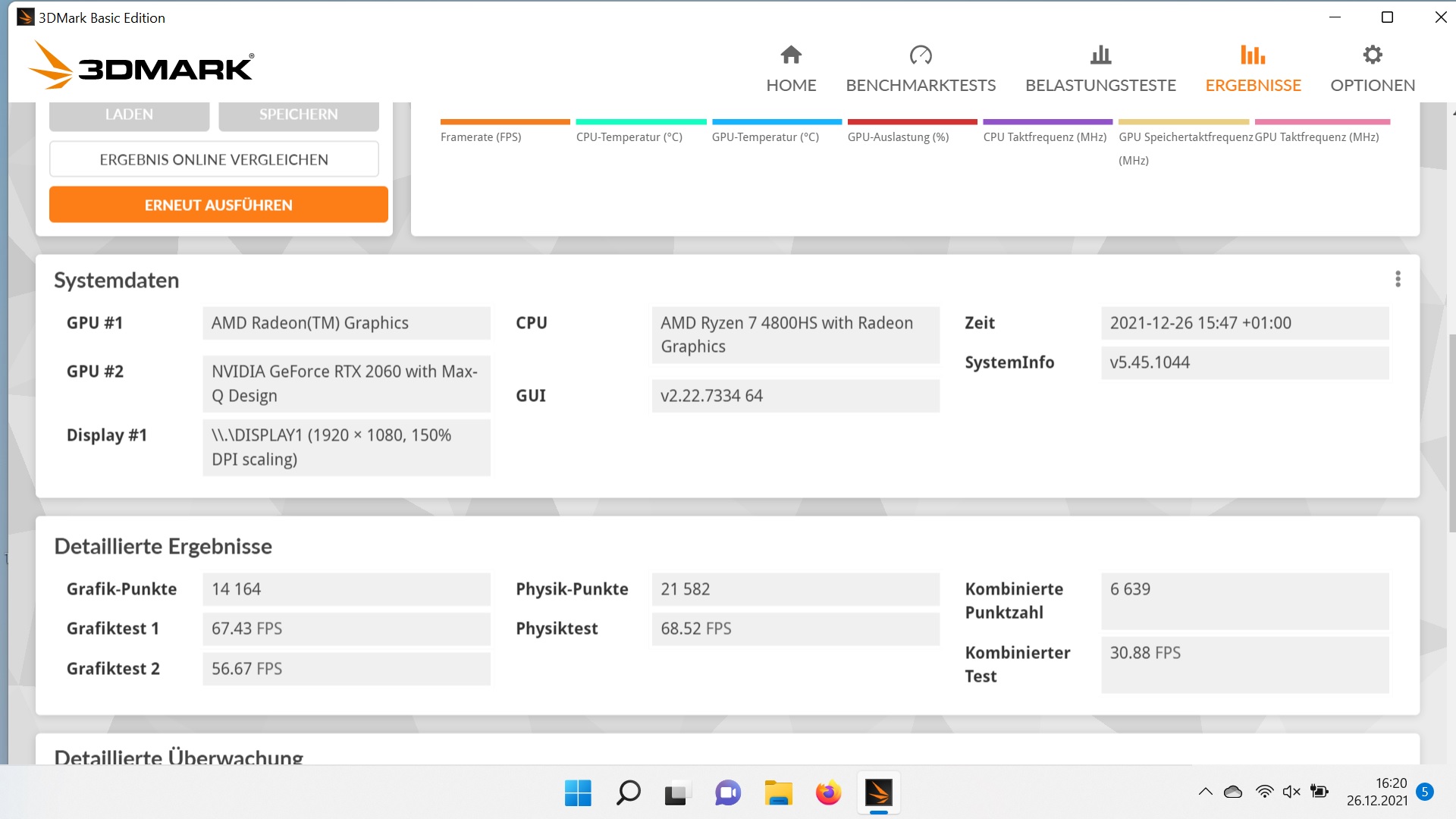Select Physik-Punkte value 21 582
This screenshot has width=1456, height=819.
point(795,589)
